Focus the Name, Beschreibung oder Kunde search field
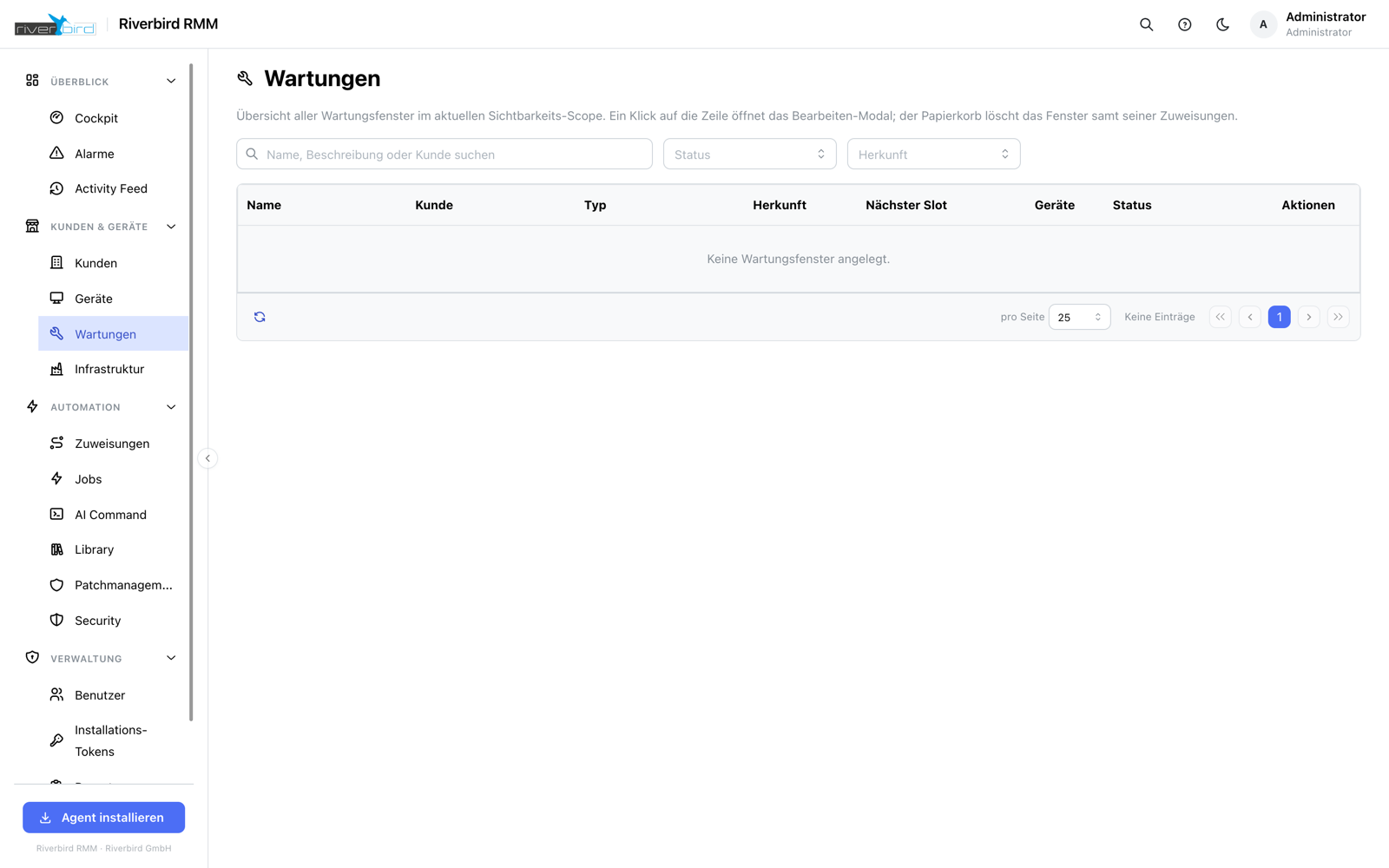 [444, 154]
